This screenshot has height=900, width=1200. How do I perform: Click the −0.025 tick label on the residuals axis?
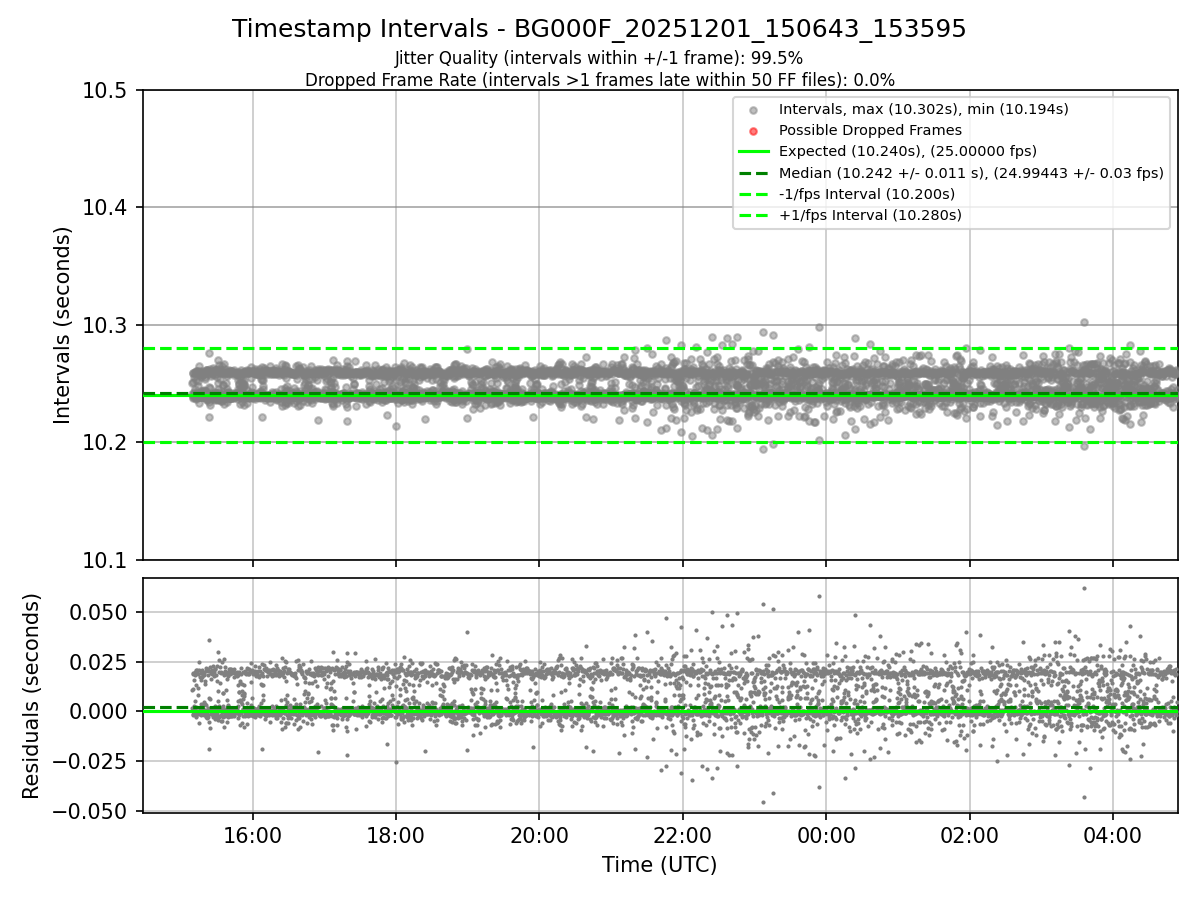(92, 762)
